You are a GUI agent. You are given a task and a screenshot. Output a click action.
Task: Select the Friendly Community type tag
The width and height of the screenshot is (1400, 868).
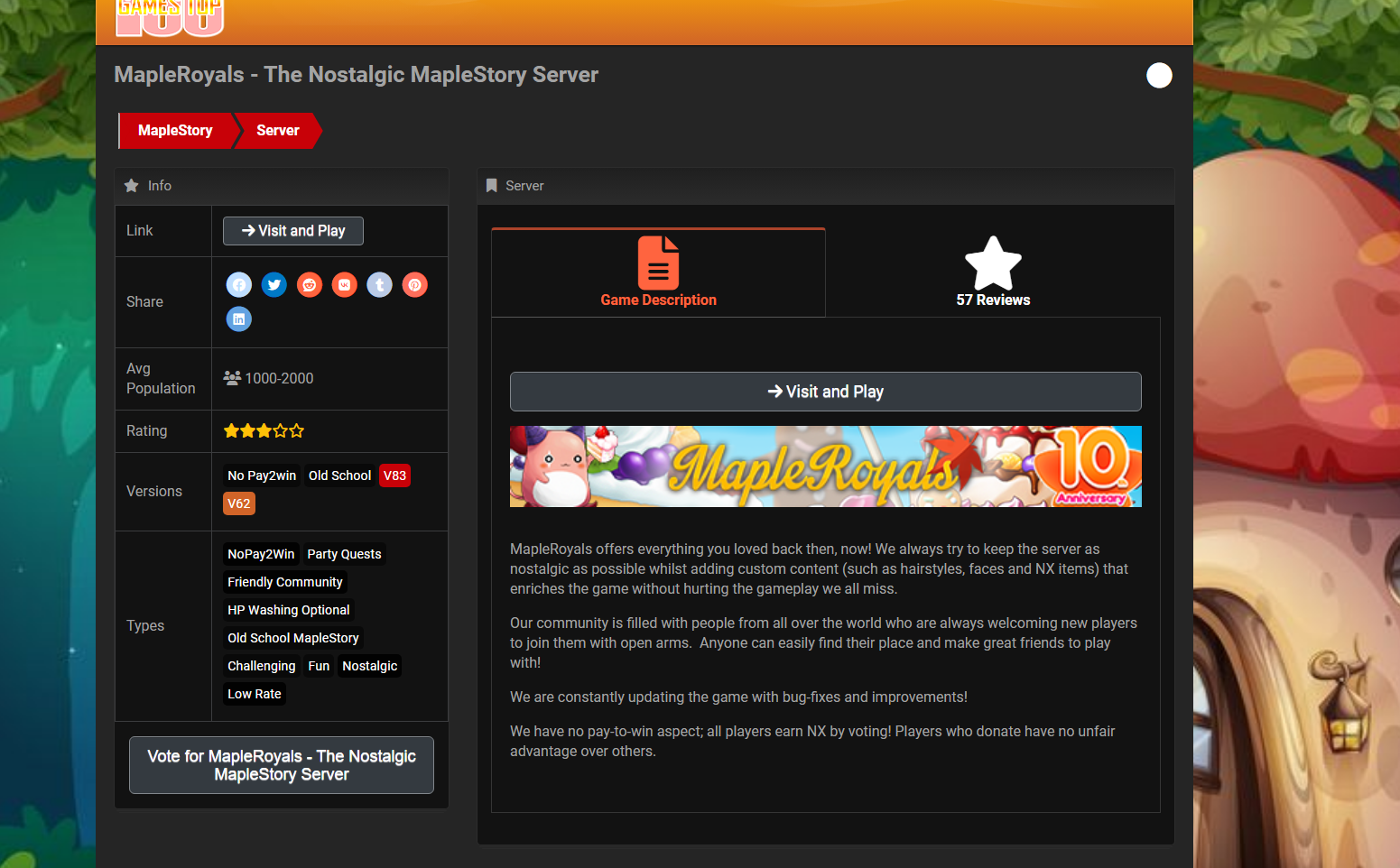coord(285,582)
